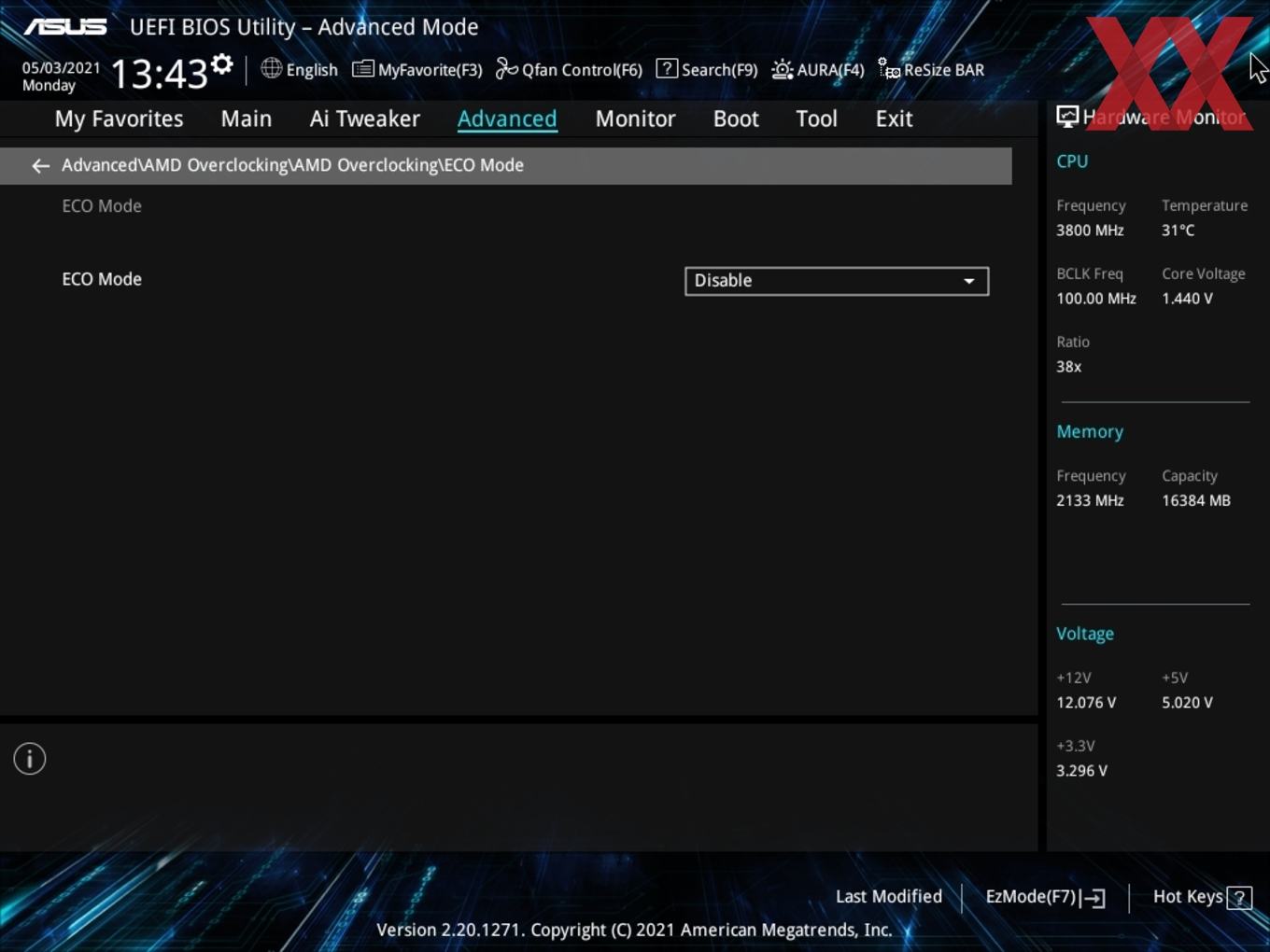Click the EzMode exit arrow icon
Screen dimensions: 1270x952
click(1094, 898)
